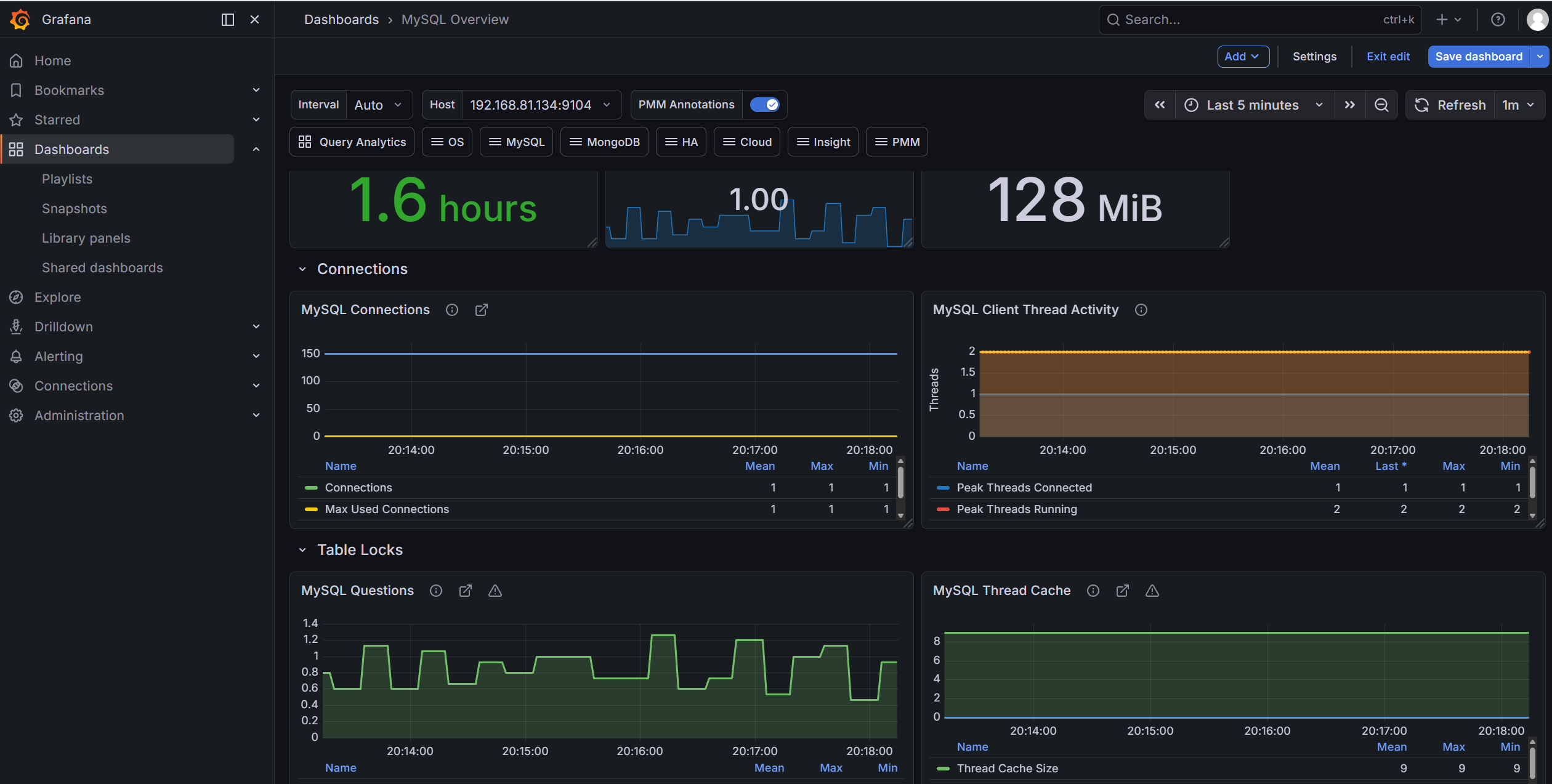
Task: Click Exit edit link
Action: (1388, 56)
